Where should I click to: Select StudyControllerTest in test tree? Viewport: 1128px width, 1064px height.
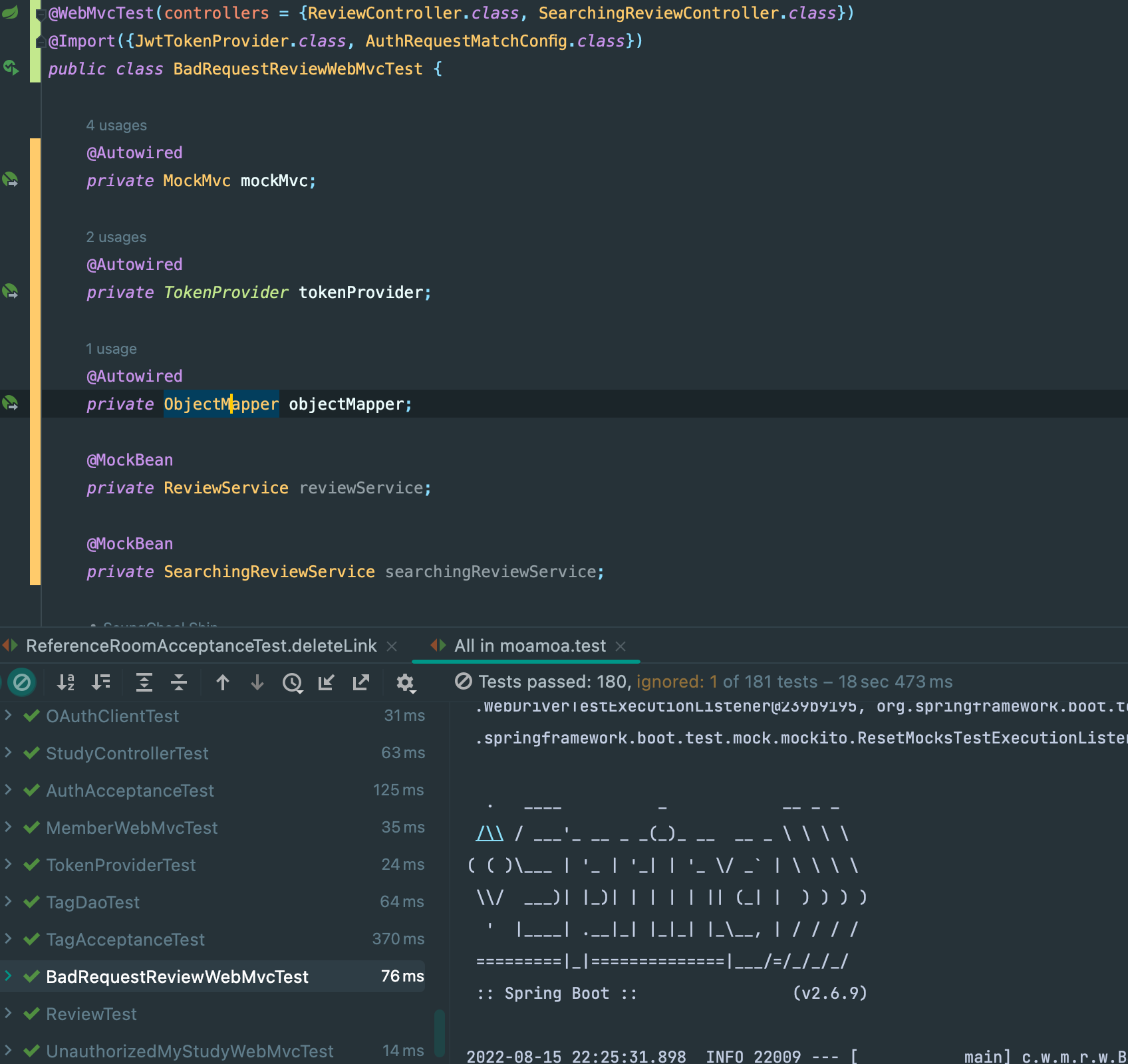pyautogui.click(x=127, y=753)
